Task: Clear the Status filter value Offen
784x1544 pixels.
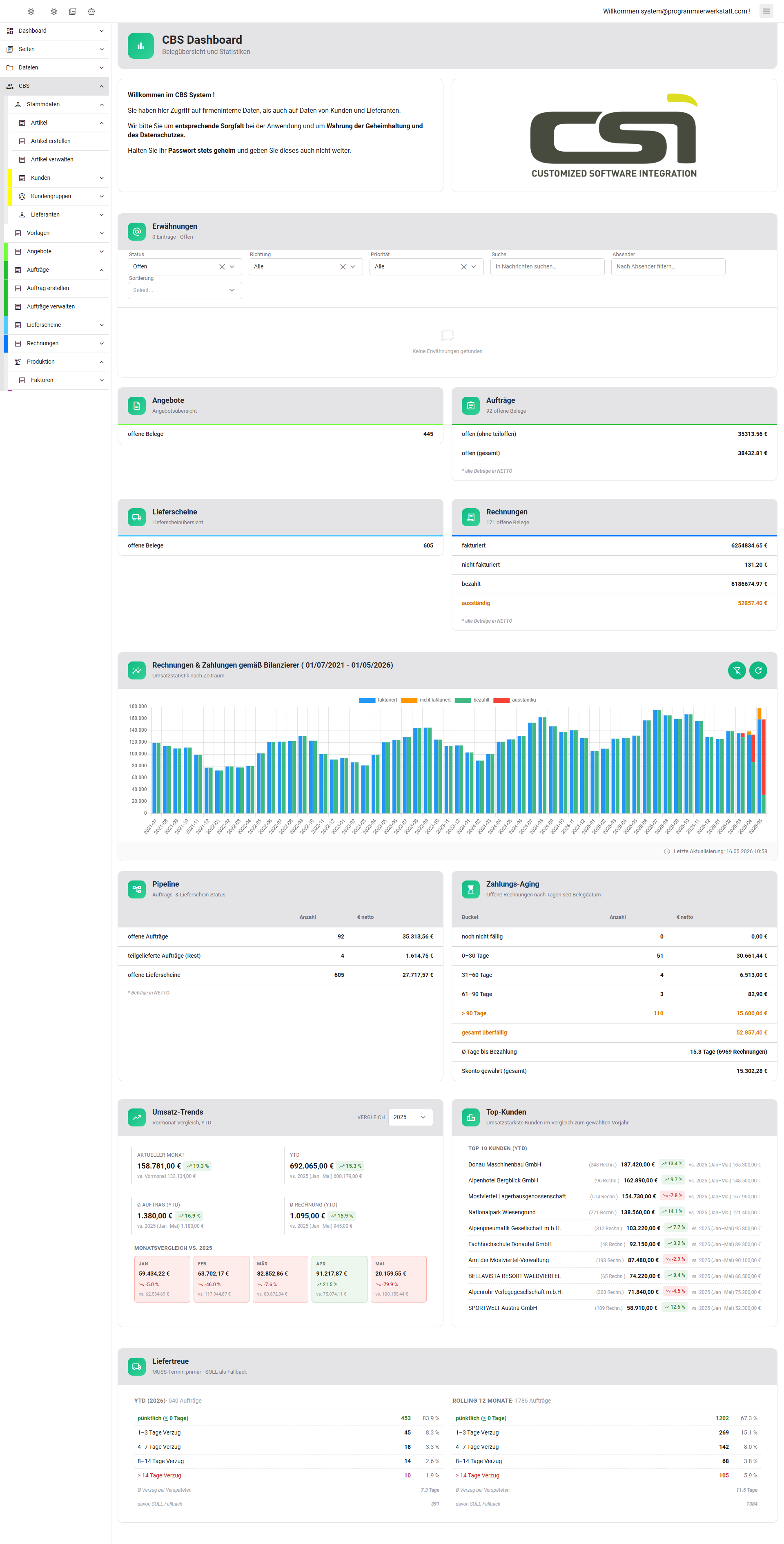Action: coord(222,267)
